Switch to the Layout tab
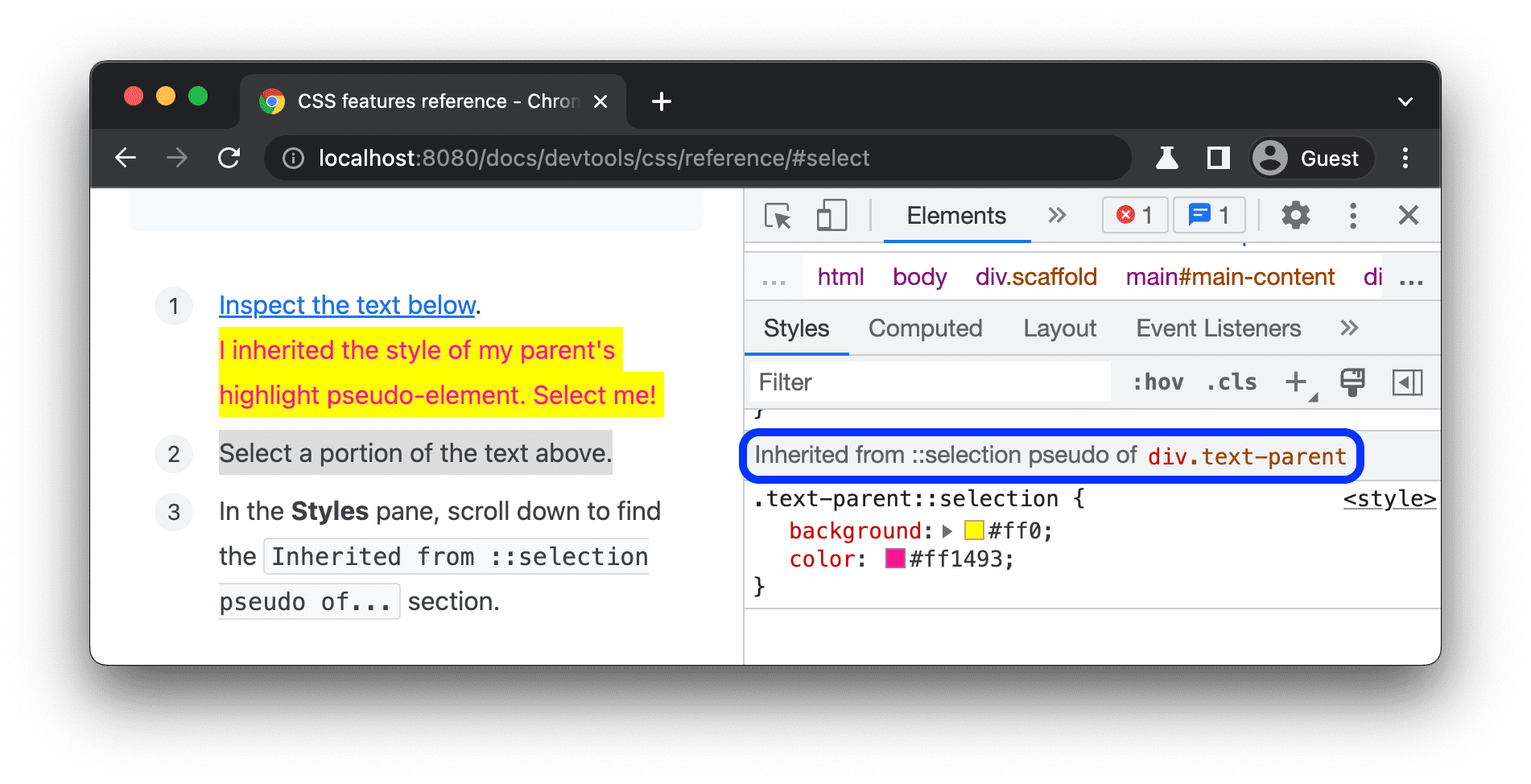The width and height of the screenshot is (1531, 784). 1059,328
